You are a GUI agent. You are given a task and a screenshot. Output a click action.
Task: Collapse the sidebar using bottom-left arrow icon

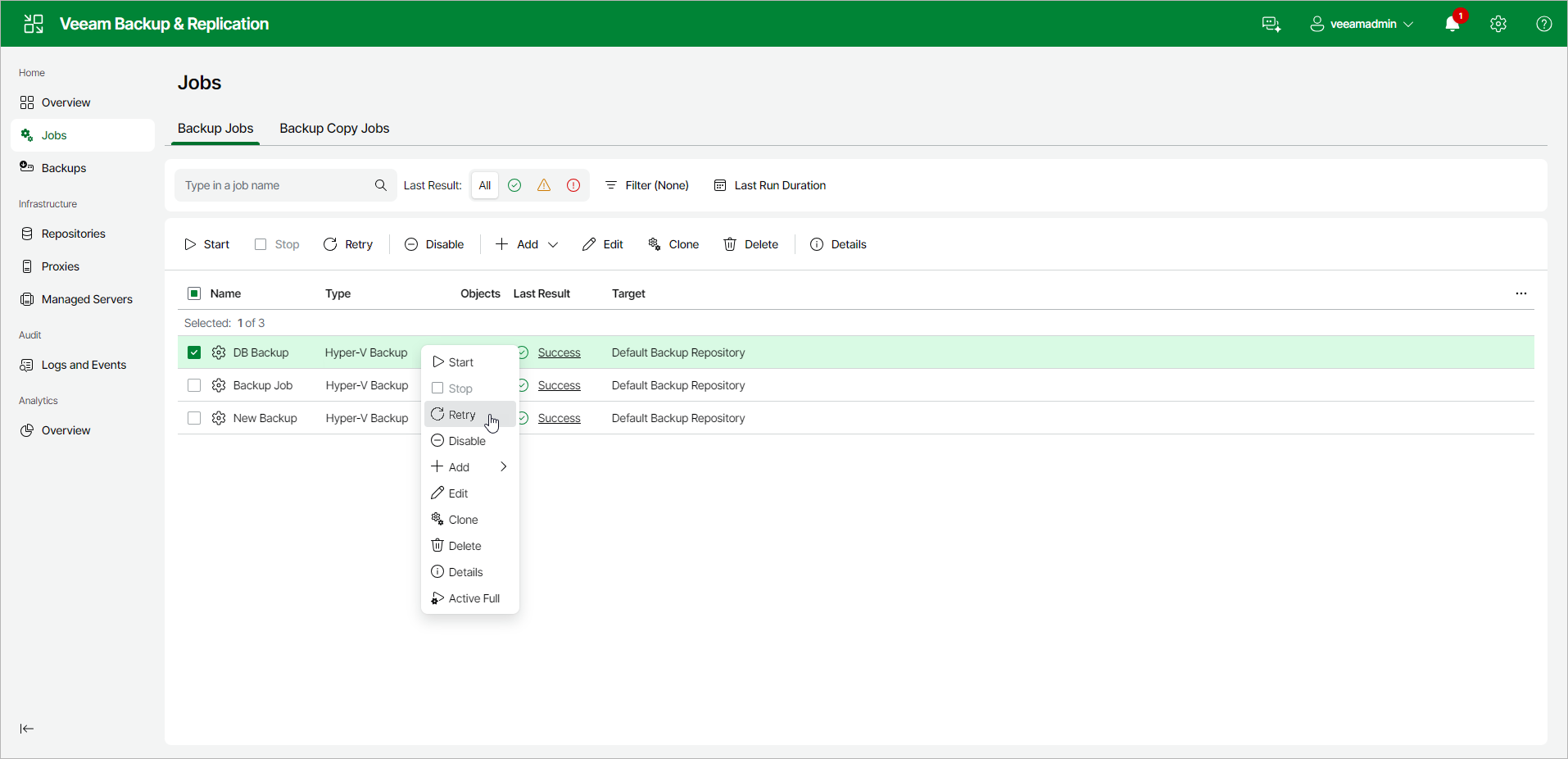(27, 729)
